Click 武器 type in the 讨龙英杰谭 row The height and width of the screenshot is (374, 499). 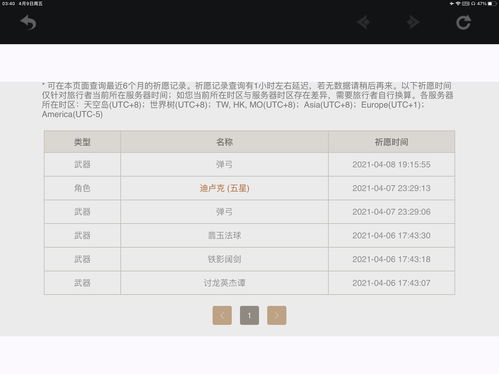(x=82, y=283)
